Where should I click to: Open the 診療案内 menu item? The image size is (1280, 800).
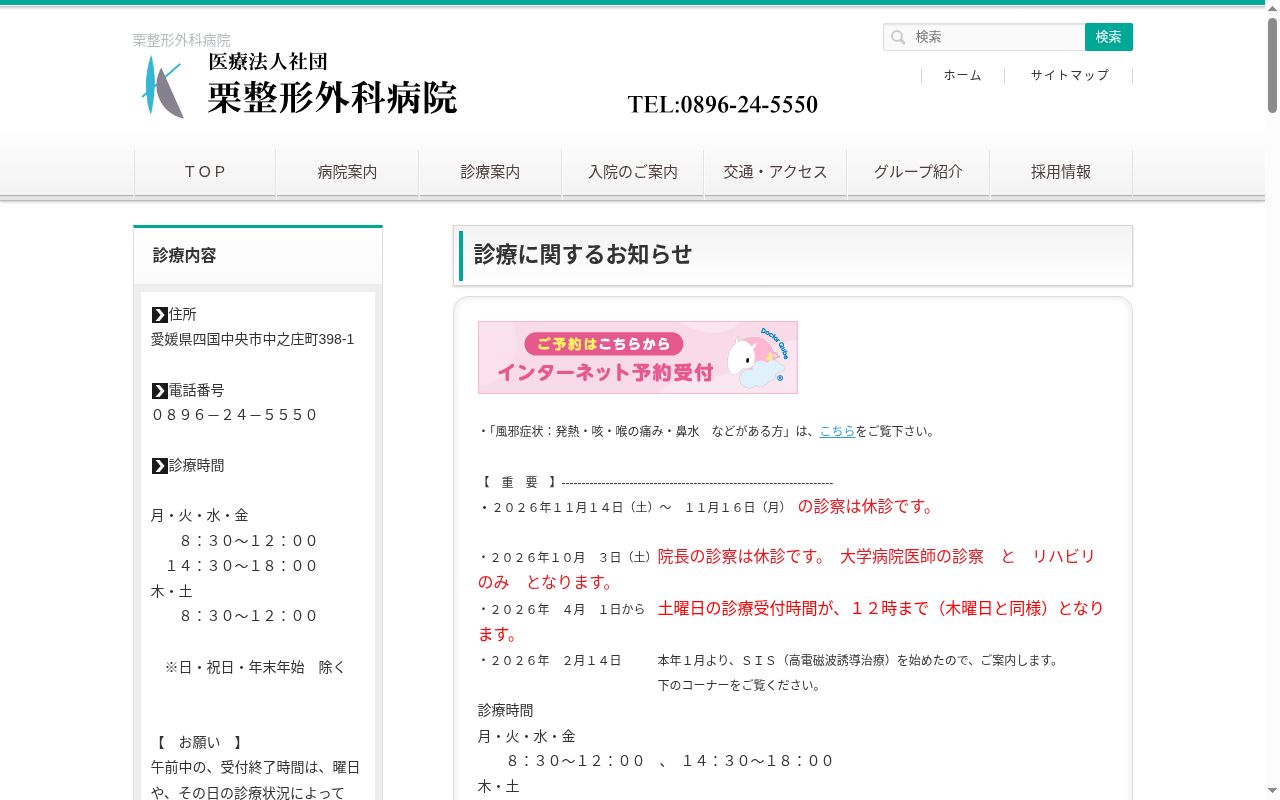(x=490, y=172)
